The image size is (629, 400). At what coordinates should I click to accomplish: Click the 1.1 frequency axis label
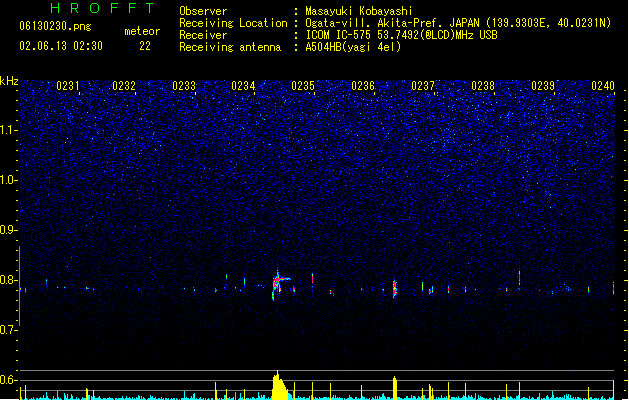9,130
